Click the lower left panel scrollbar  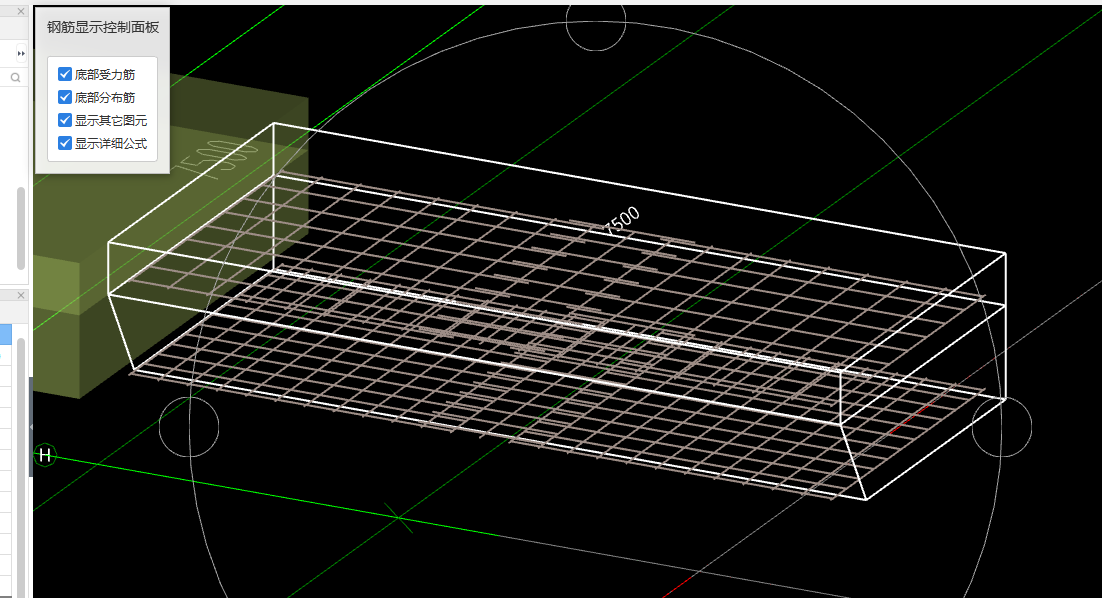(x=21, y=467)
